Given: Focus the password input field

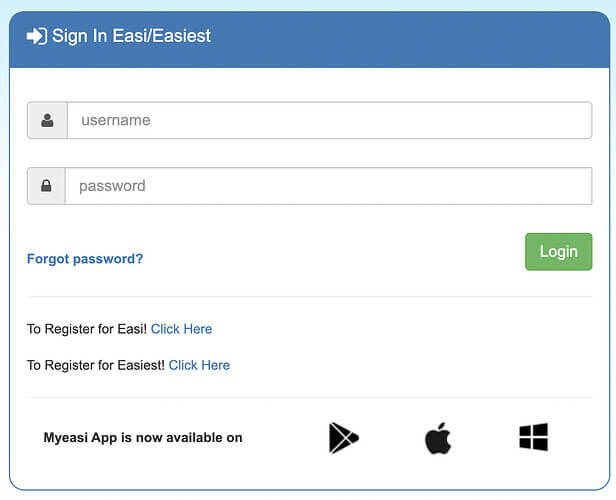Looking at the screenshot, I should (x=328, y=186).
